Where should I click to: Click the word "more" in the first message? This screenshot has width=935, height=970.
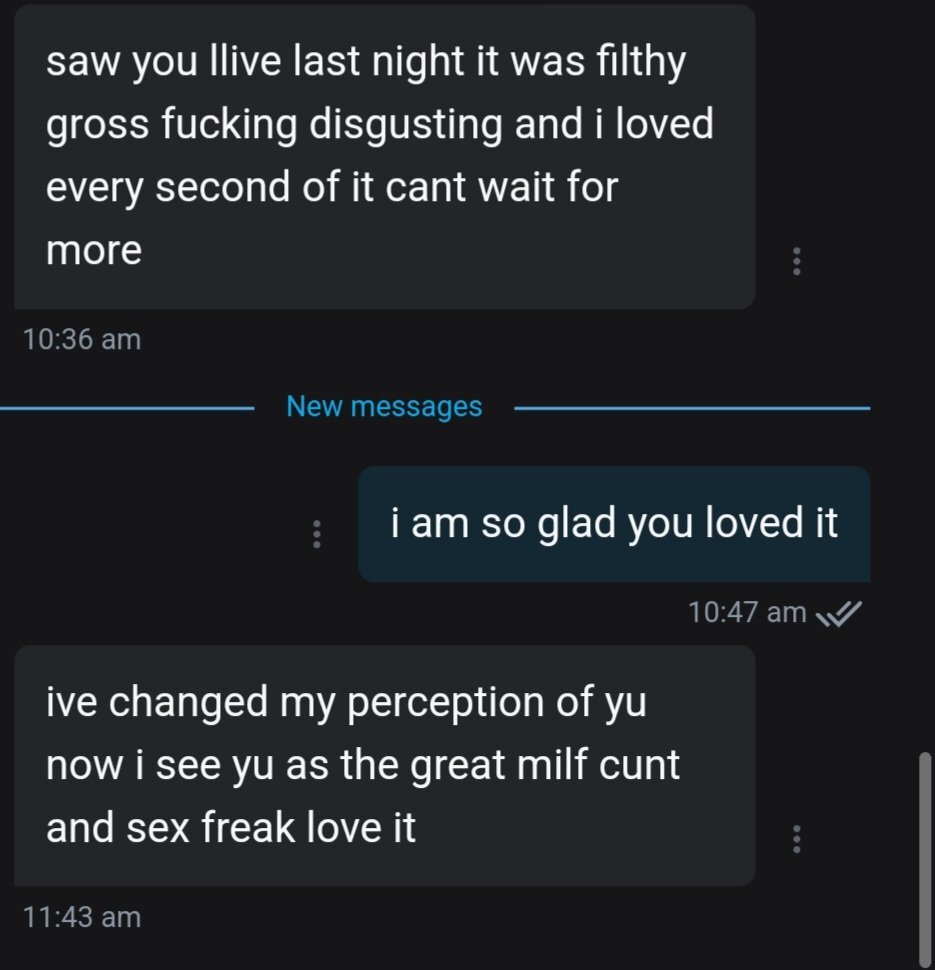pyautogui.click(x=94, y=249)
